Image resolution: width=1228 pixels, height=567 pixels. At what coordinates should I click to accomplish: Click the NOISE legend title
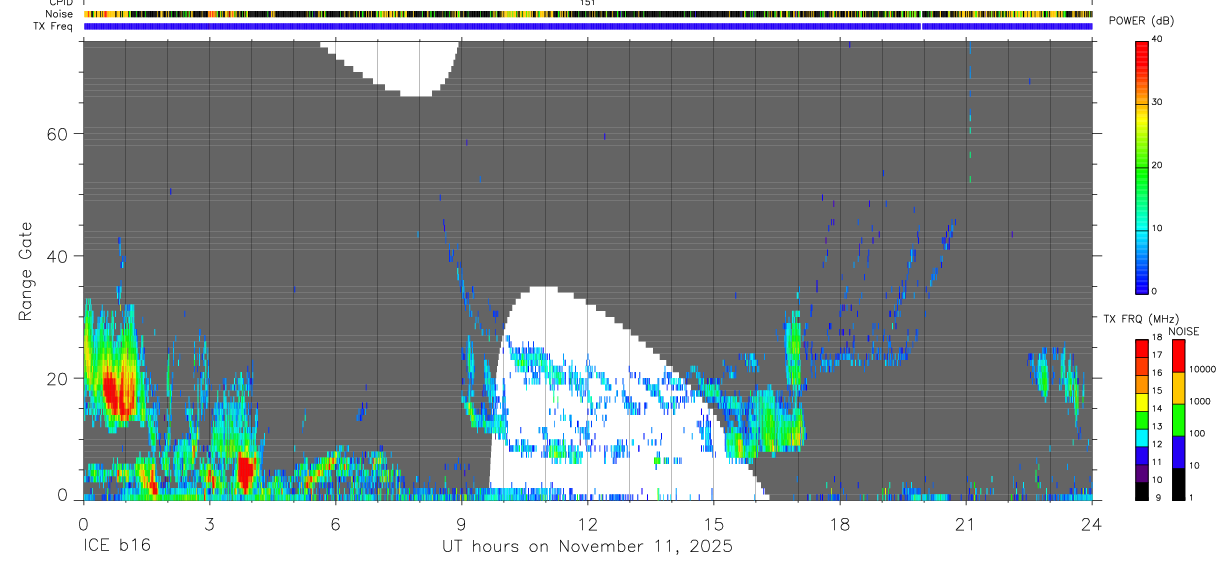(1183, 331)
